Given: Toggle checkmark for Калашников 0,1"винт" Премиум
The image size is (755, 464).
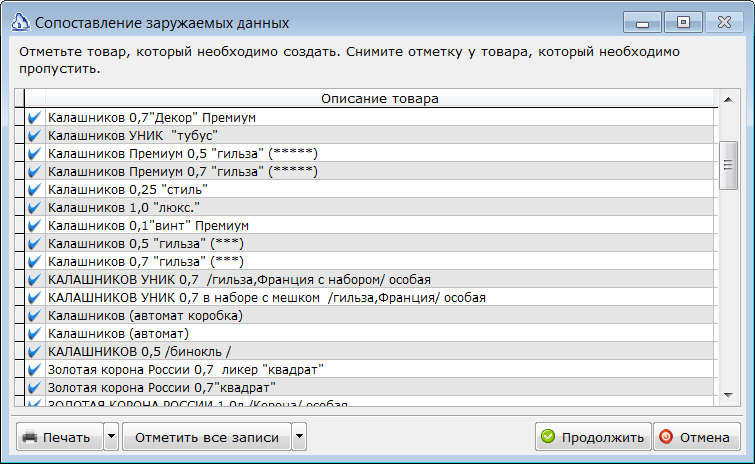Looking at the screenshot, I should point(35,225).
